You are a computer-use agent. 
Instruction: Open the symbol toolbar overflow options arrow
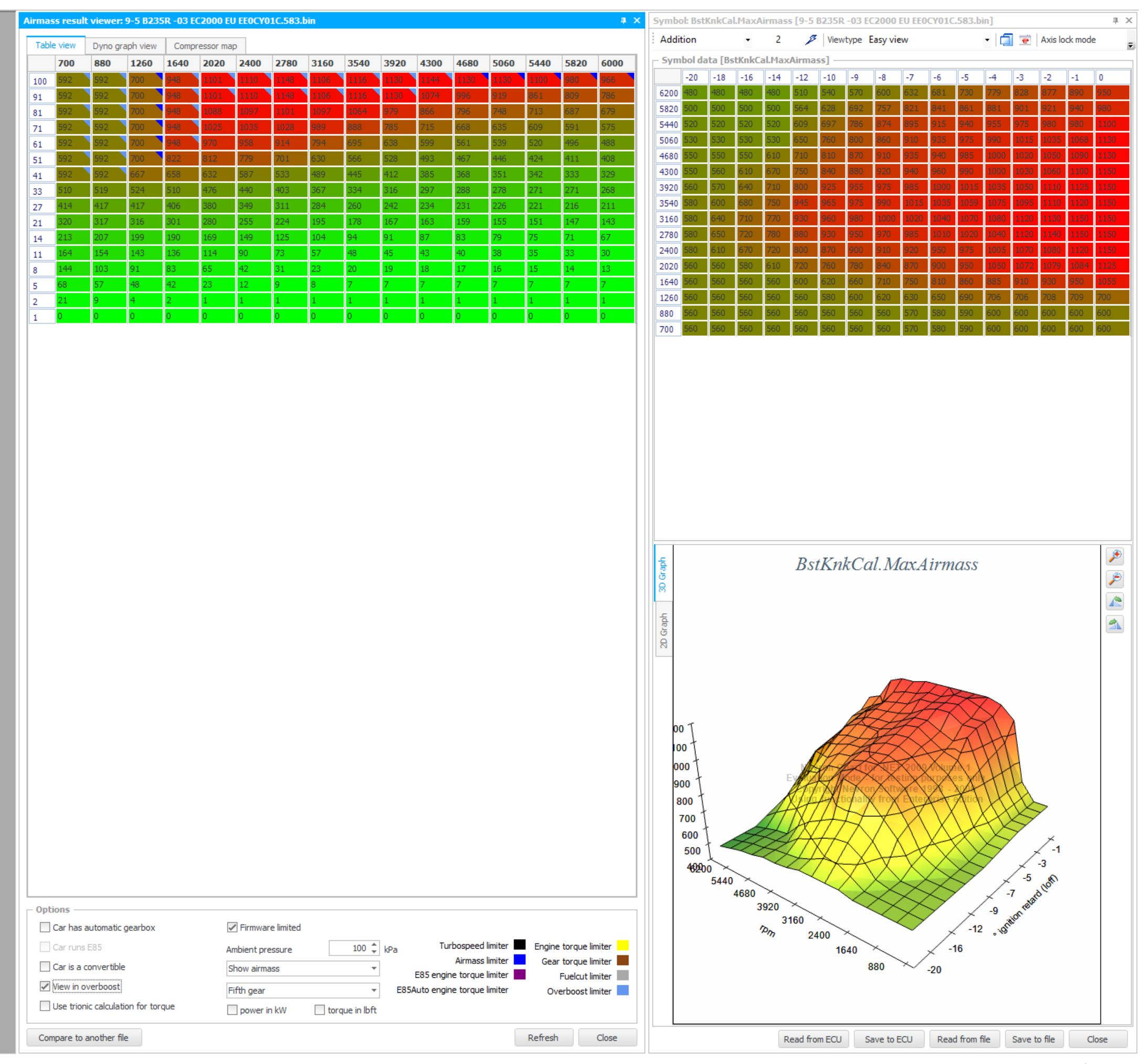point(1130,45)
